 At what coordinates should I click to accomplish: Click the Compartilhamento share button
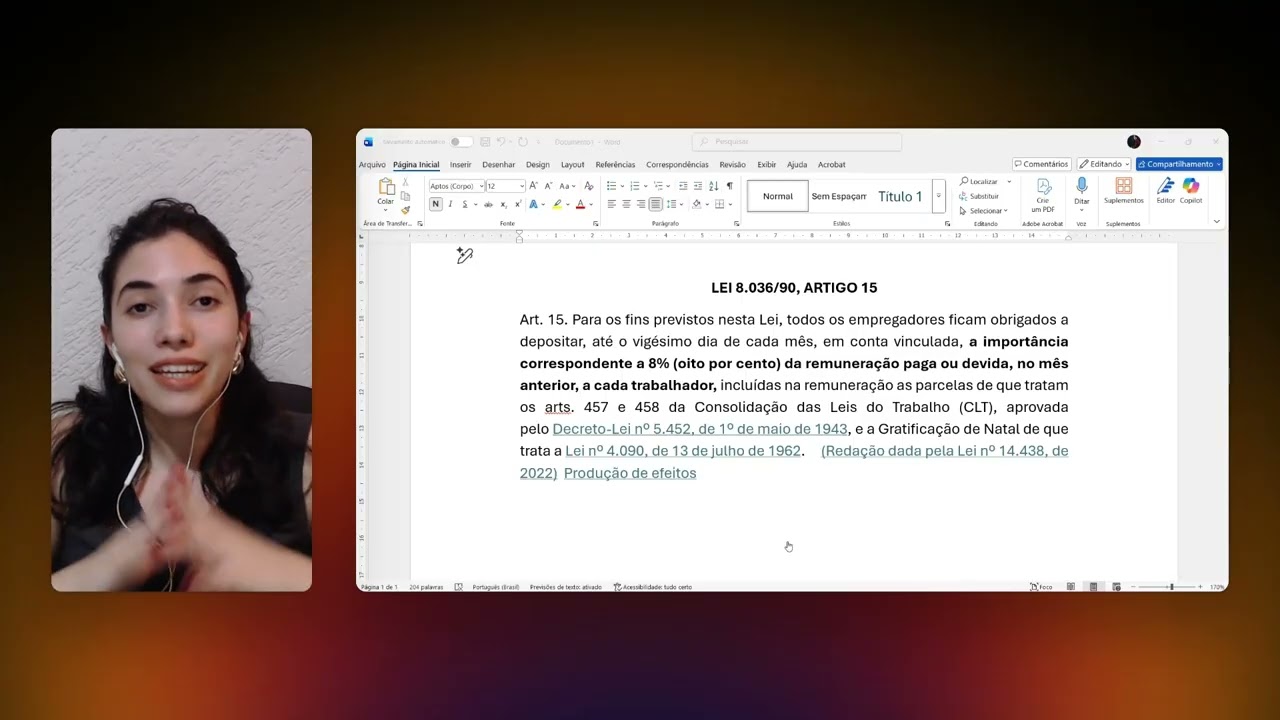1179,164
